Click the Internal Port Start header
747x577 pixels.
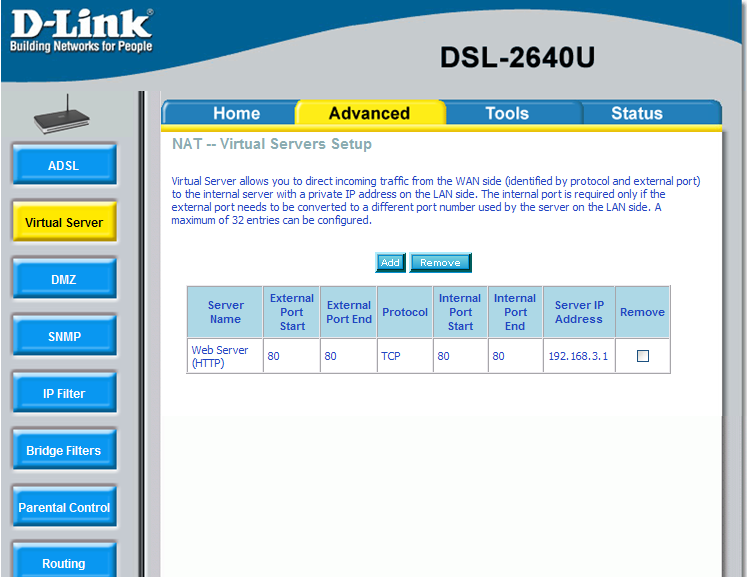tap(460, 312)
